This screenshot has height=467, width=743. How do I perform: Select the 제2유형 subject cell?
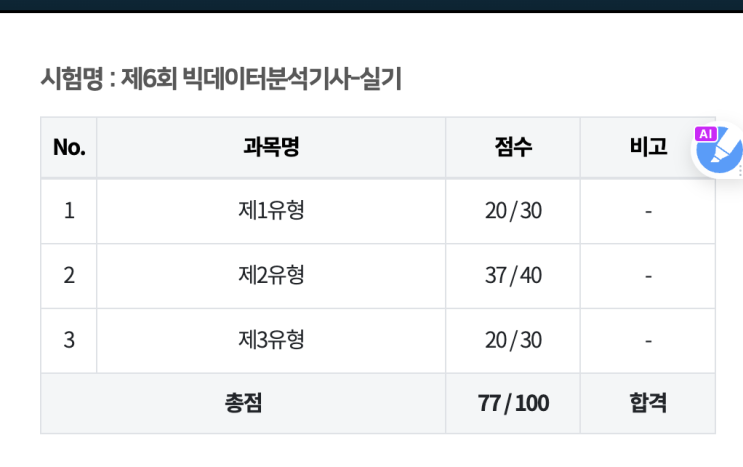pos(271,276)
